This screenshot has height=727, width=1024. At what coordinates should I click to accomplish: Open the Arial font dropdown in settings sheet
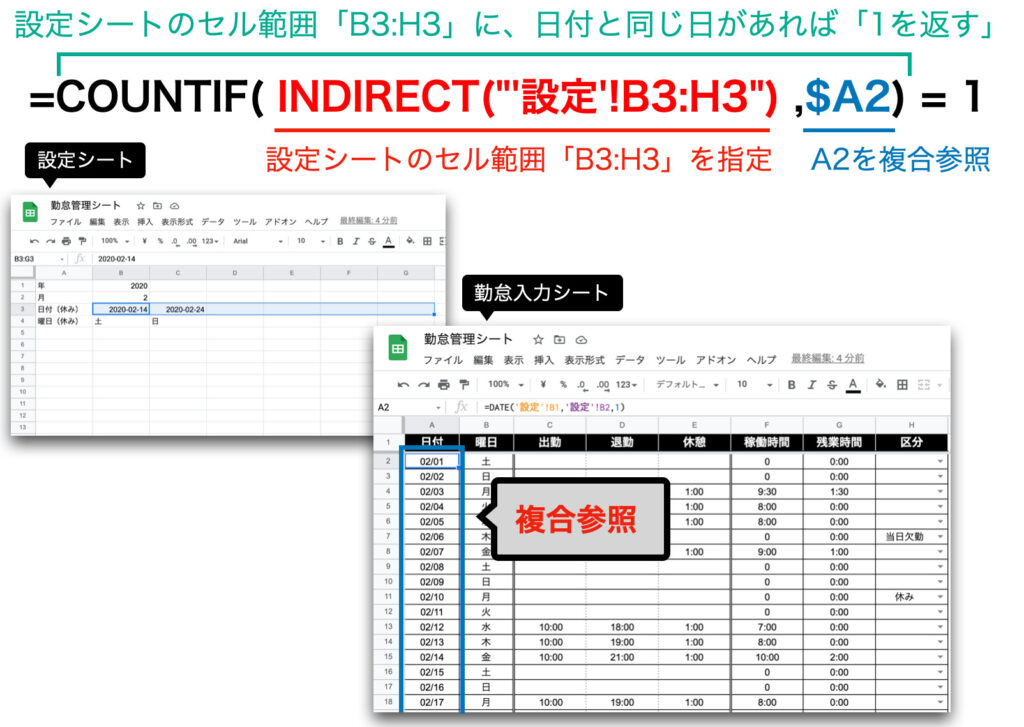[258, 242]
